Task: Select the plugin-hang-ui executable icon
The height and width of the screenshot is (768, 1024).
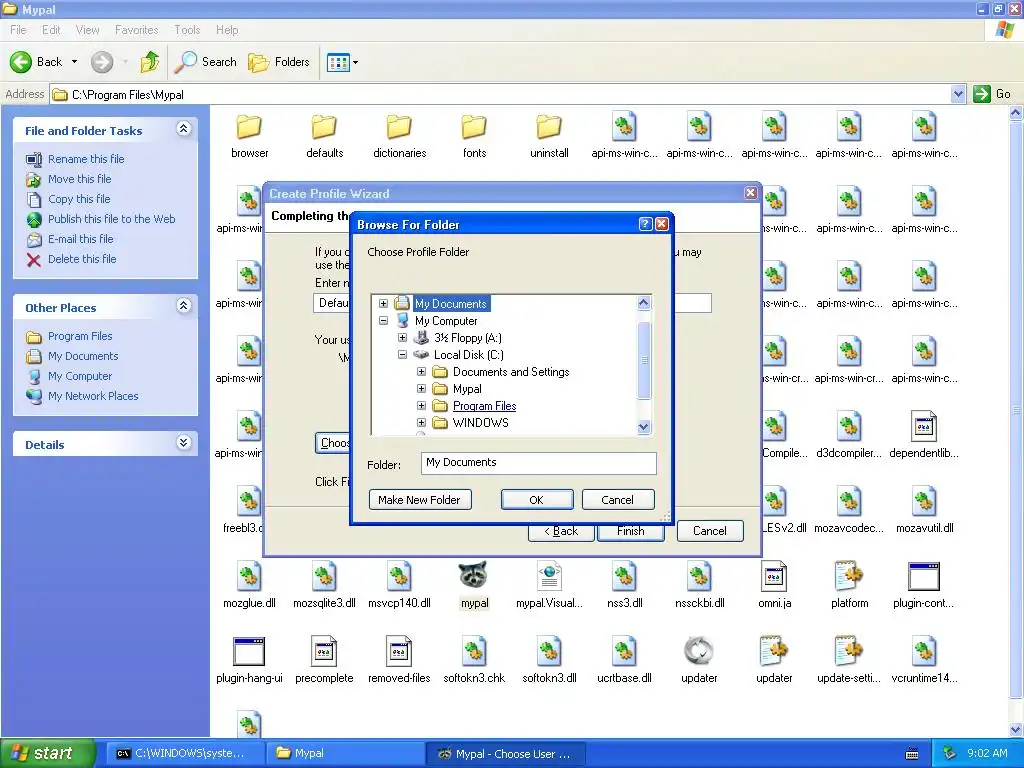Action: point(249,651)
